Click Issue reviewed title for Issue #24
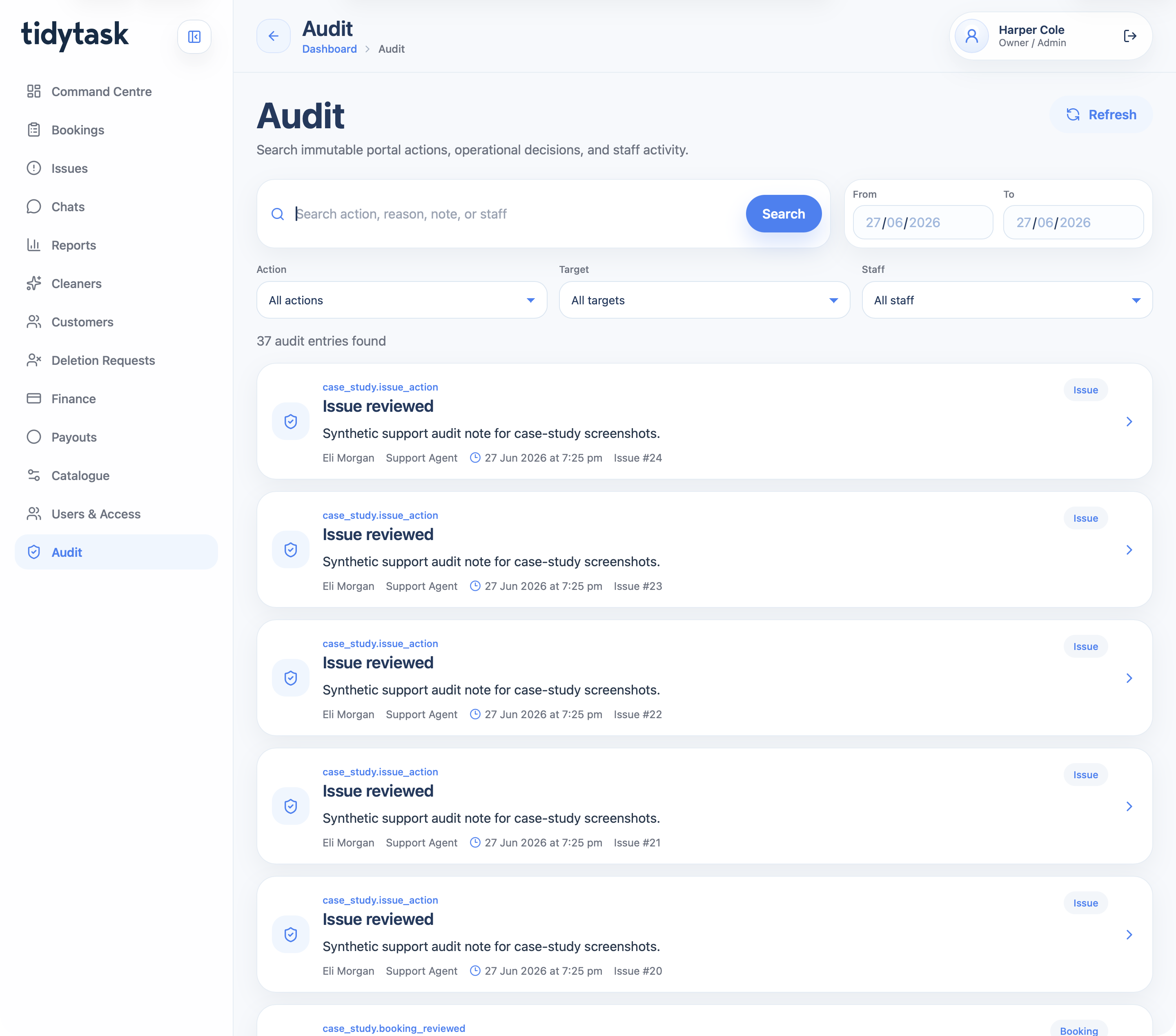 [377, 406]
